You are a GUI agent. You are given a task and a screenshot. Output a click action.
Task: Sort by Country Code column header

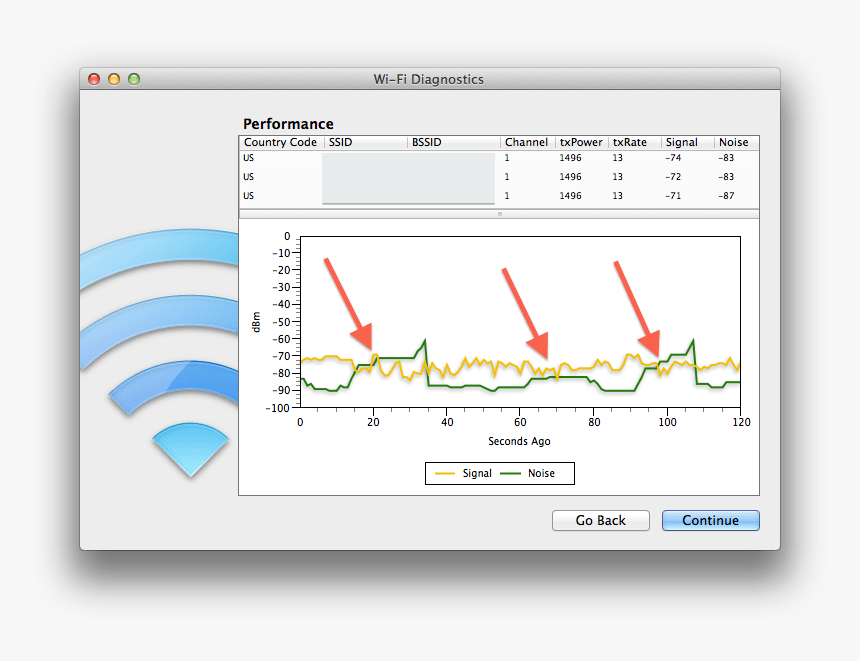[281, 142]
